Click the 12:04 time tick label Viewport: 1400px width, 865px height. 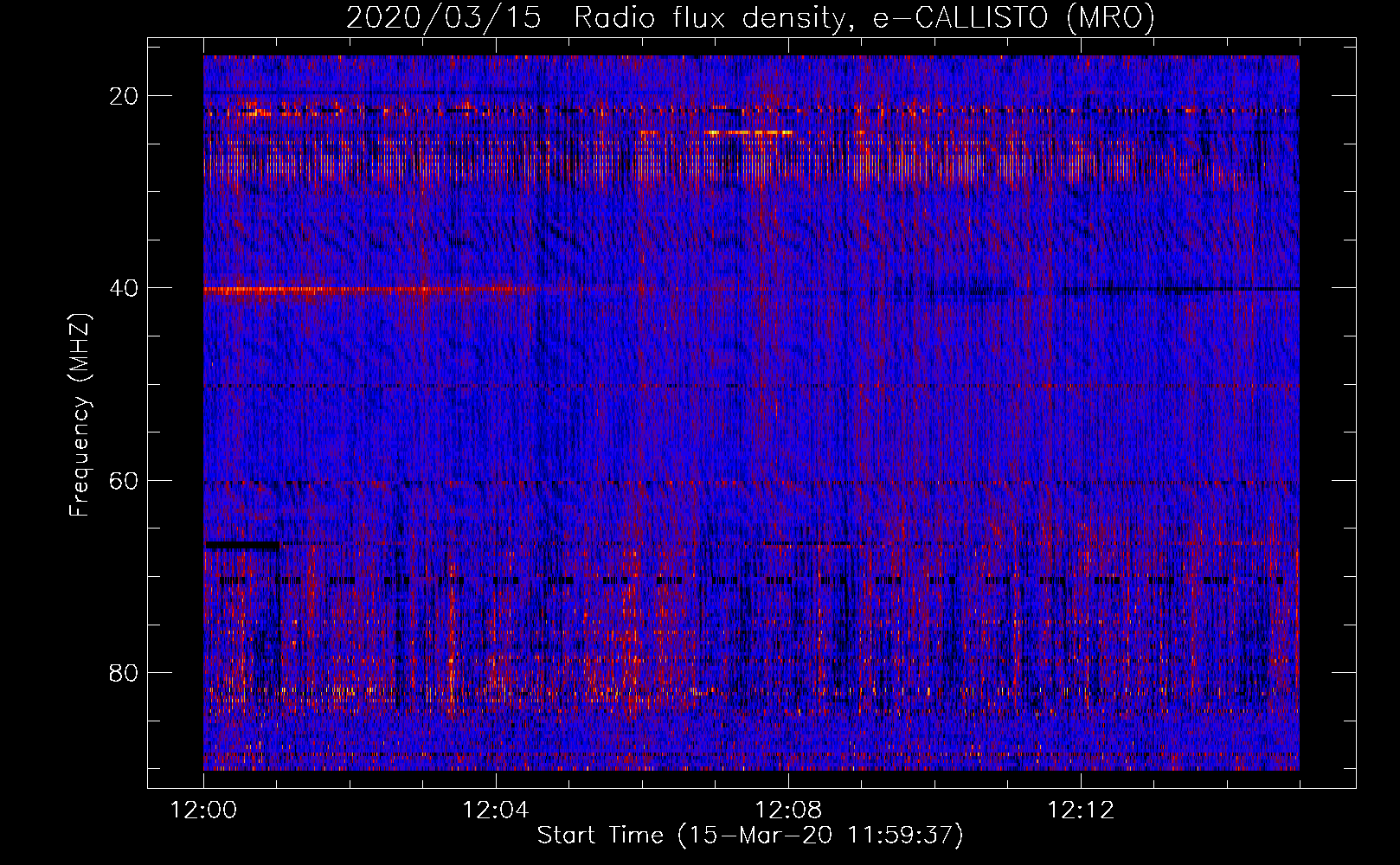pos(496,811)
